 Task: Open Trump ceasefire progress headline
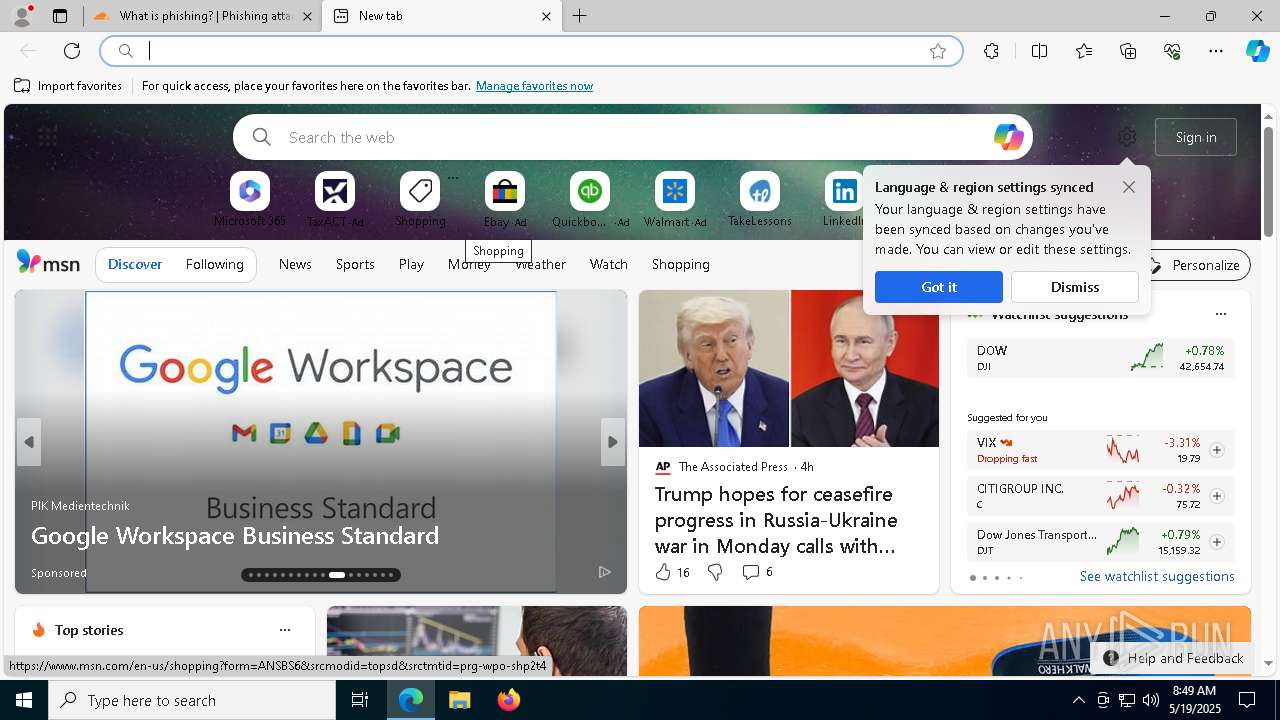click(776, 520)
